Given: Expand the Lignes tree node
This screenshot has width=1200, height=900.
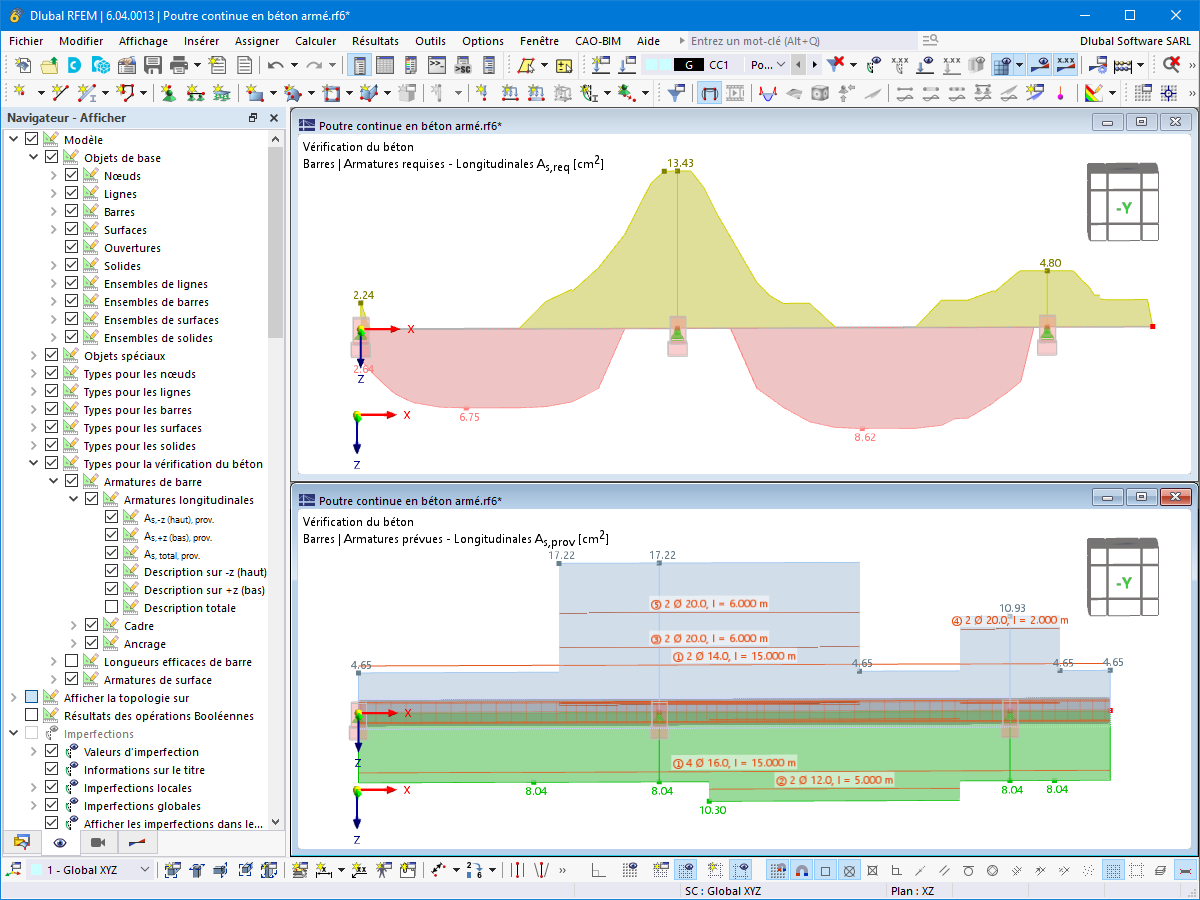Looking at the screenshot, I should click(54, 194).
